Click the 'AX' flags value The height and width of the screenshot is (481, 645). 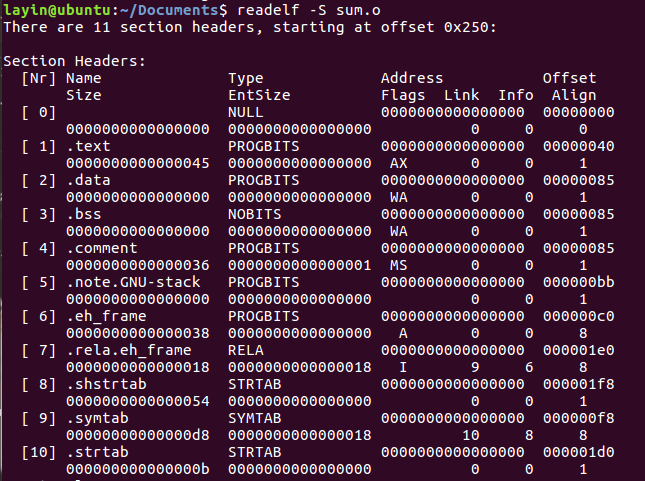pyautogui.click(x=399, y=163)
